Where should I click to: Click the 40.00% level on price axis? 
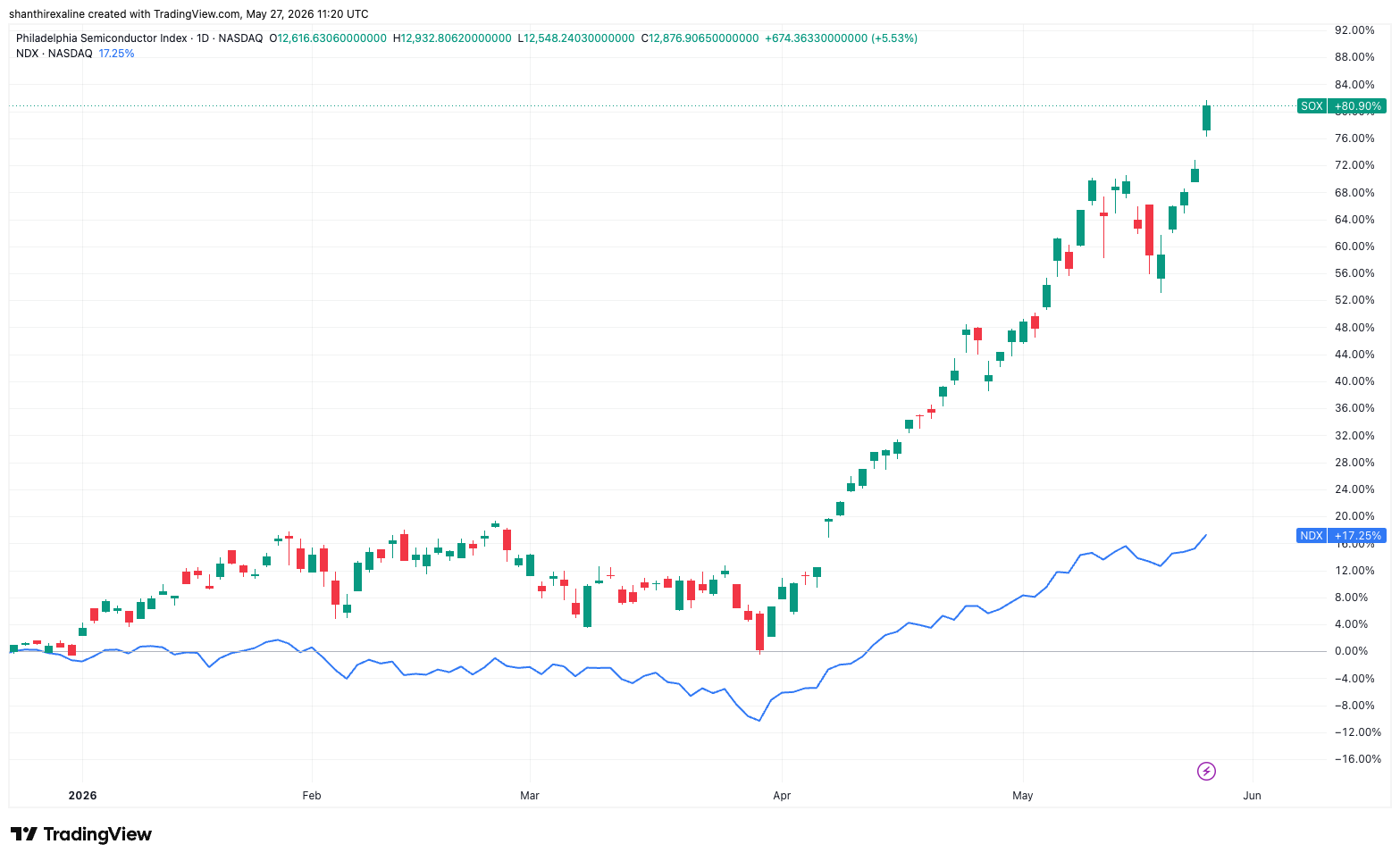click(1354, 381)
